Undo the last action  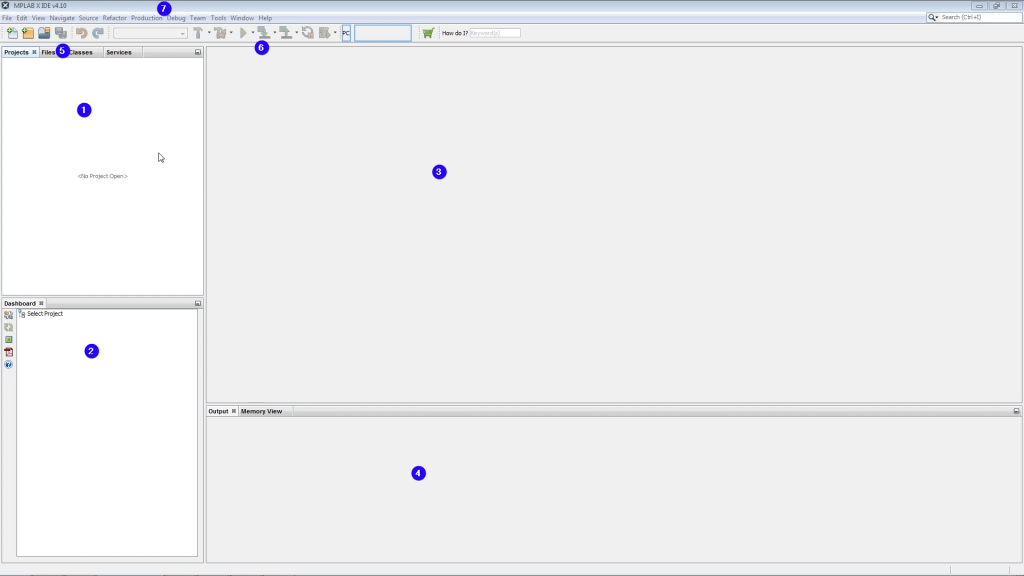pyautogui.click(x=80, y=32)
